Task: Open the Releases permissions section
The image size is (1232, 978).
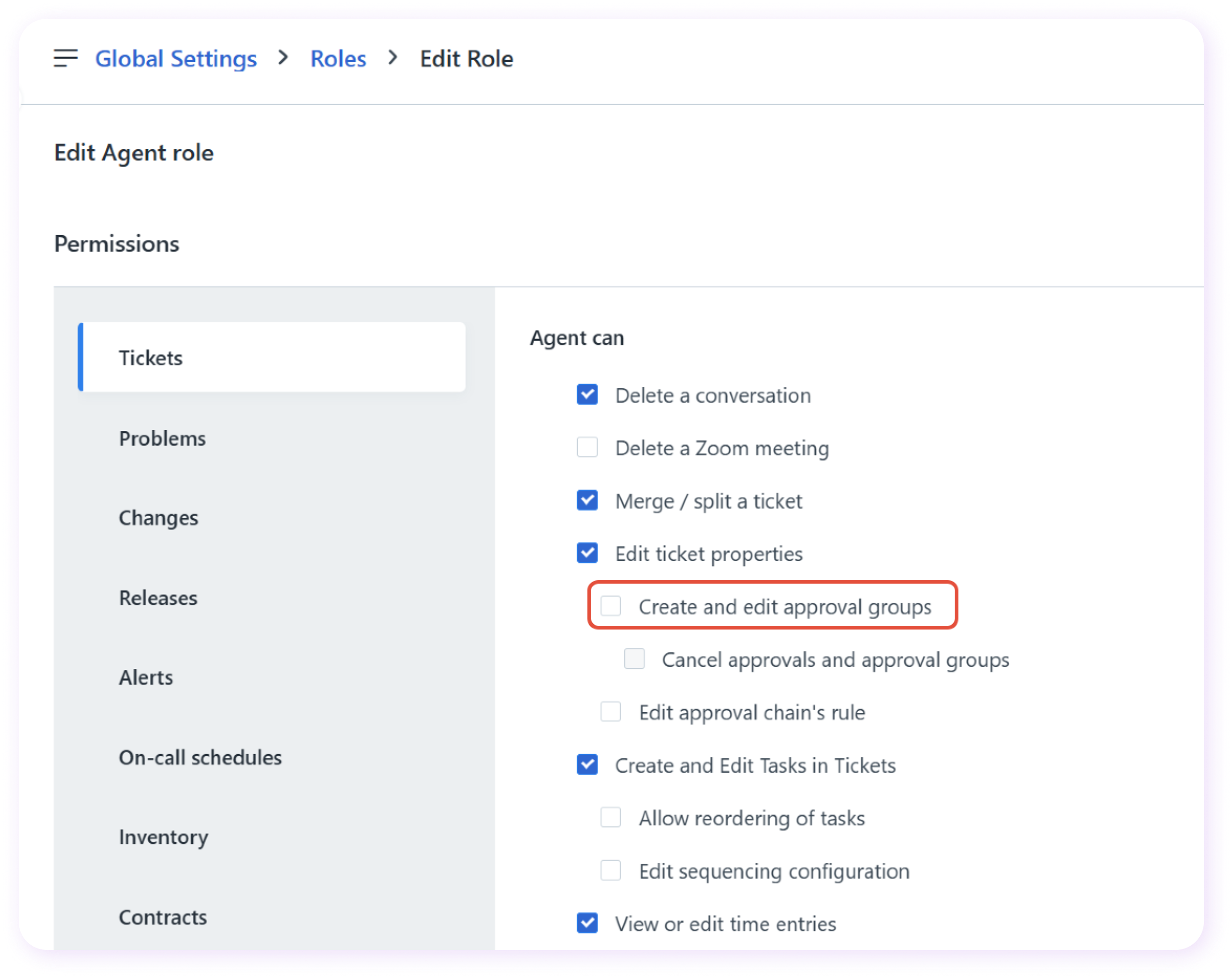Action: pos(158,598)
